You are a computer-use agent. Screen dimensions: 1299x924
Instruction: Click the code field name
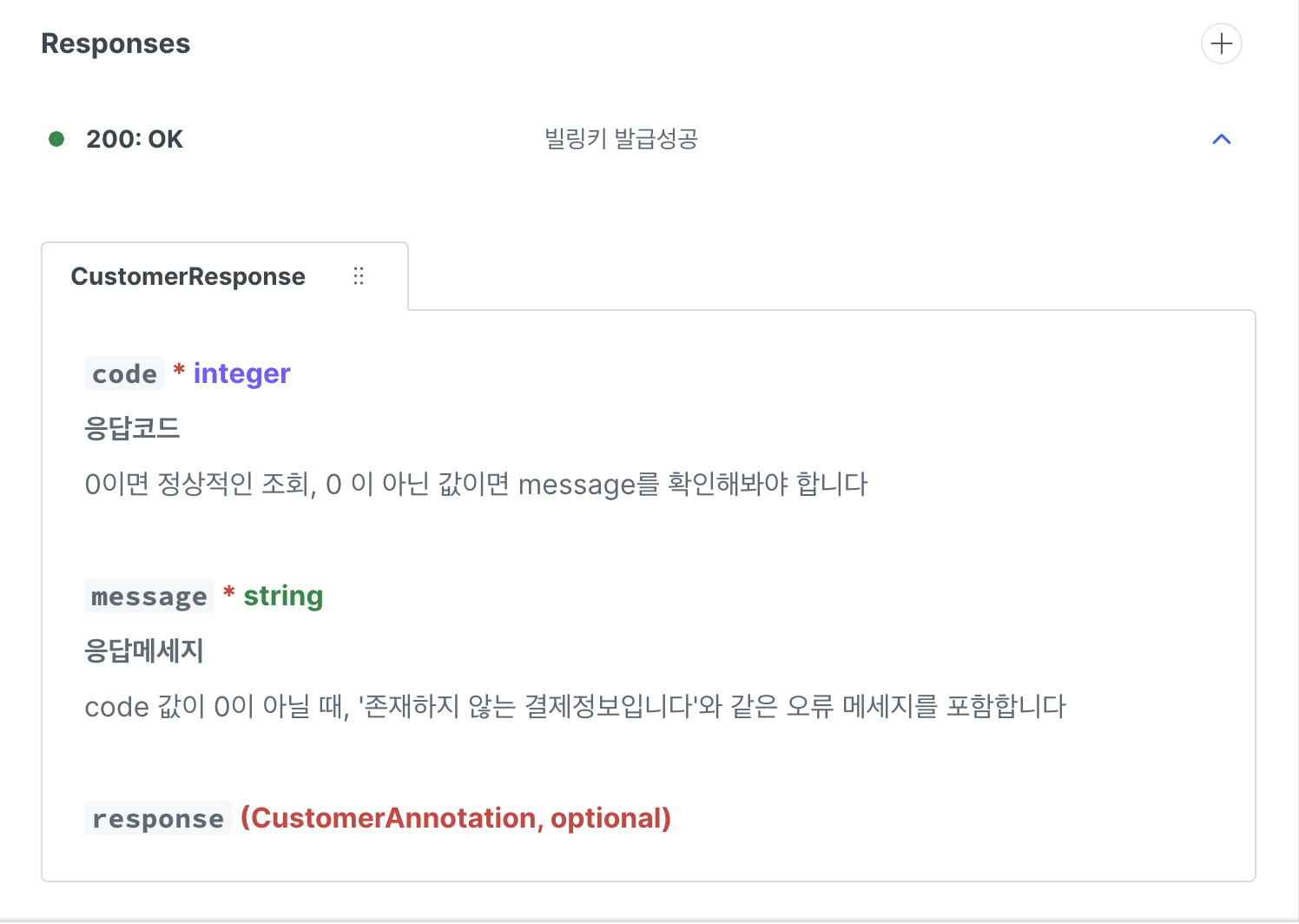tap(125, 373)
